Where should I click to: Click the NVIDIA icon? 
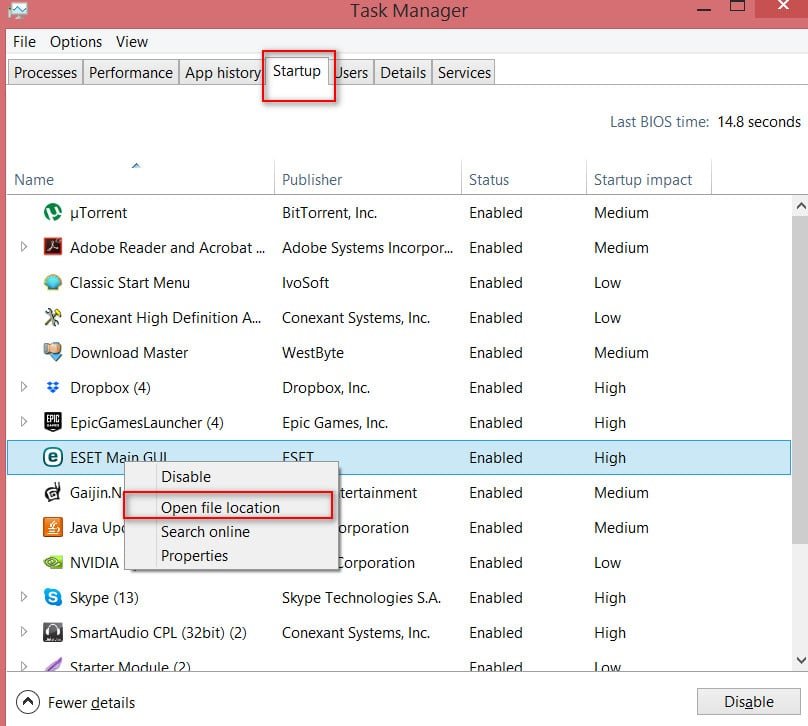click(53, 563)
